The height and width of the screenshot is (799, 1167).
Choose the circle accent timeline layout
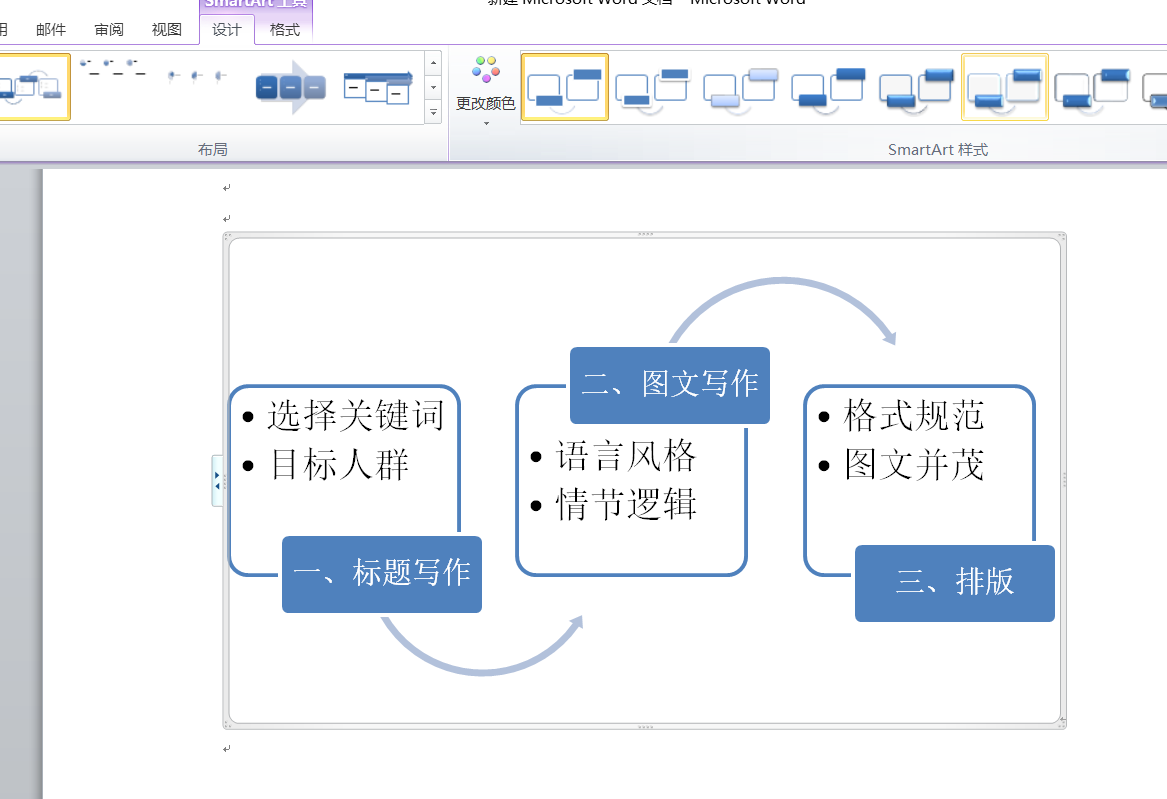pyautogui.click(x=197, y=76)
